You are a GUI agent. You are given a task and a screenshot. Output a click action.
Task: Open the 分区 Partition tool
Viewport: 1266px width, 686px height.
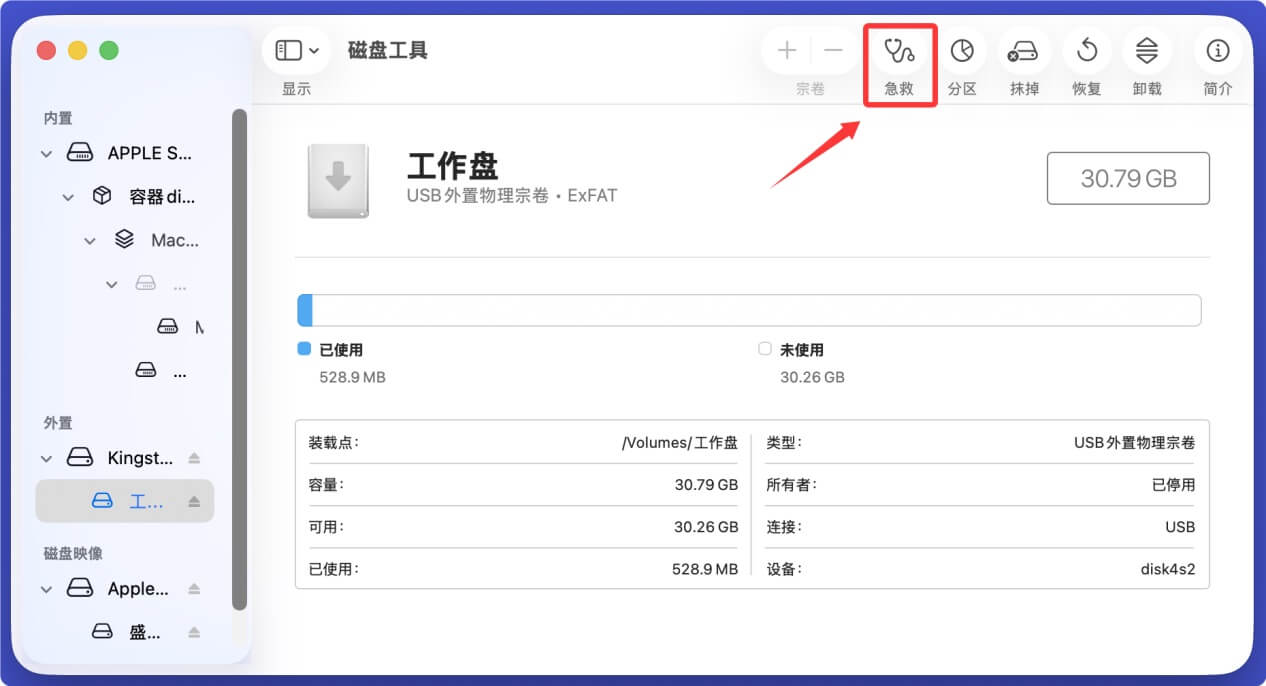coord(962,50)
